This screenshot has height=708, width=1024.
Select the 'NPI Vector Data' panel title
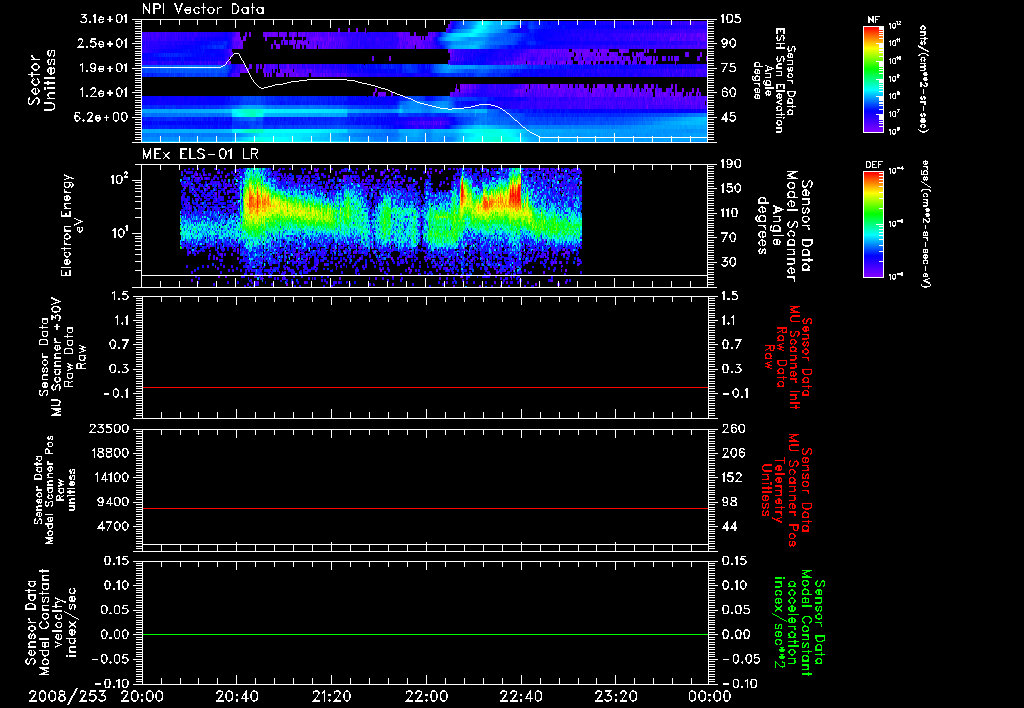(203, 9)
